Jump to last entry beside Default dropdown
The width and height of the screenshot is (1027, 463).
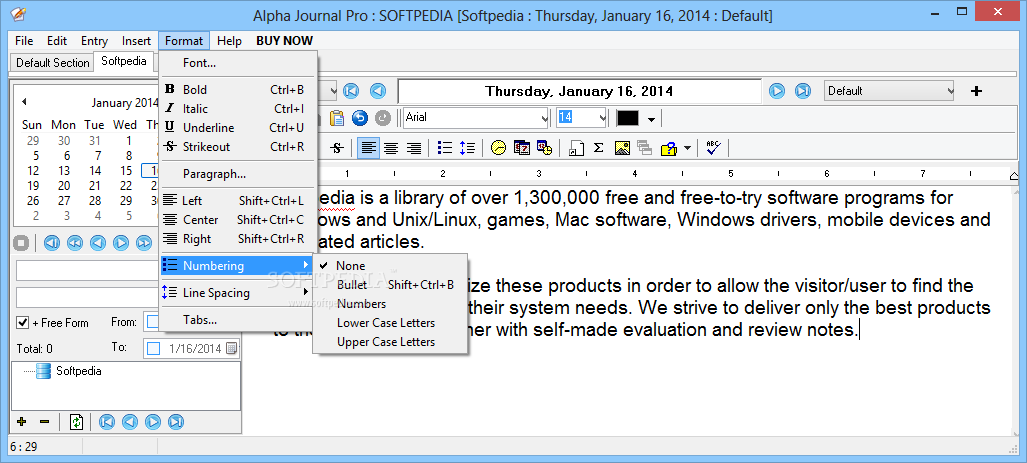pyautogui.click(x=803, y=91)
